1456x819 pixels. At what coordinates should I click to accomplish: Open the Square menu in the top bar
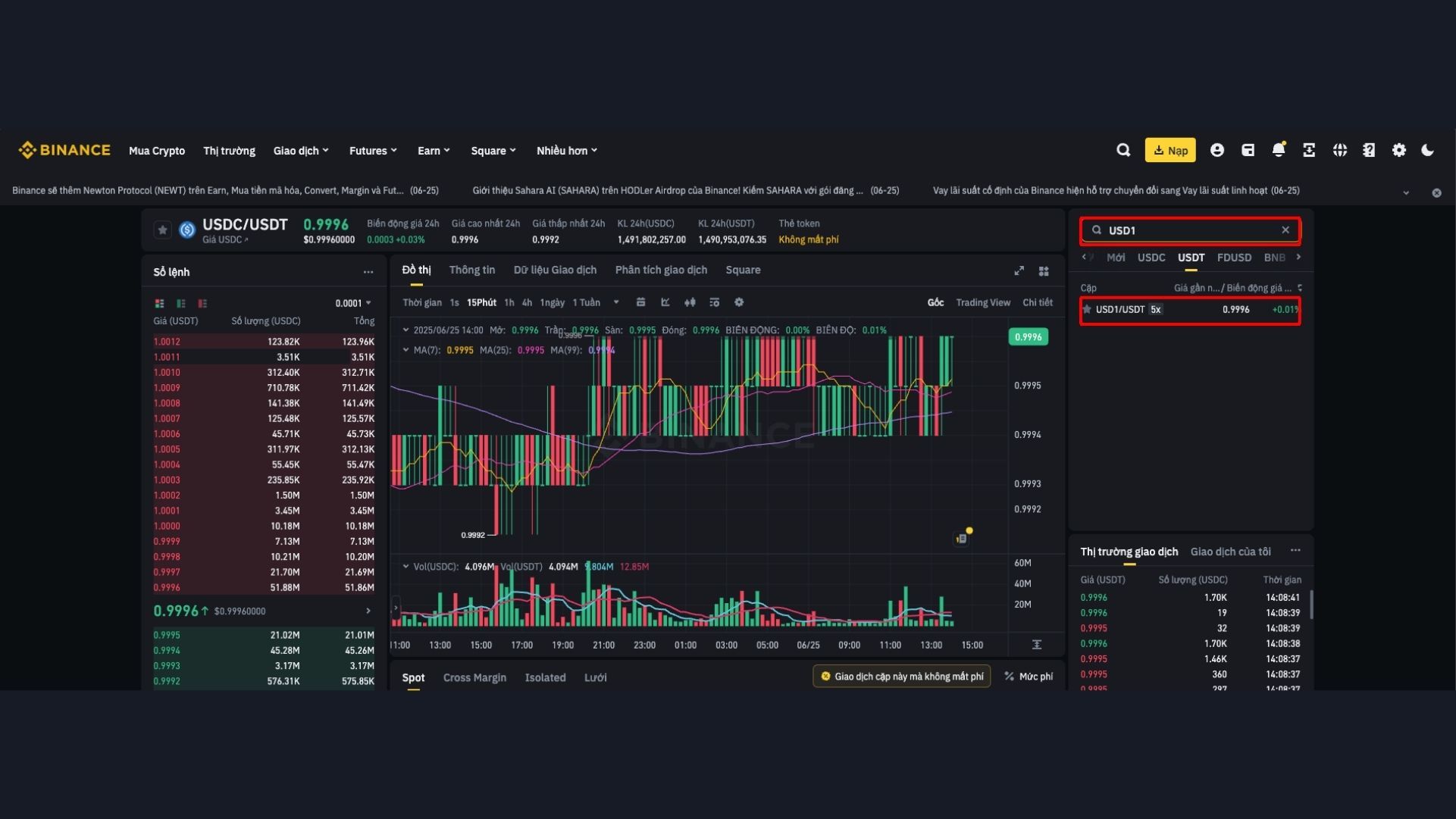tap(493, 151)
